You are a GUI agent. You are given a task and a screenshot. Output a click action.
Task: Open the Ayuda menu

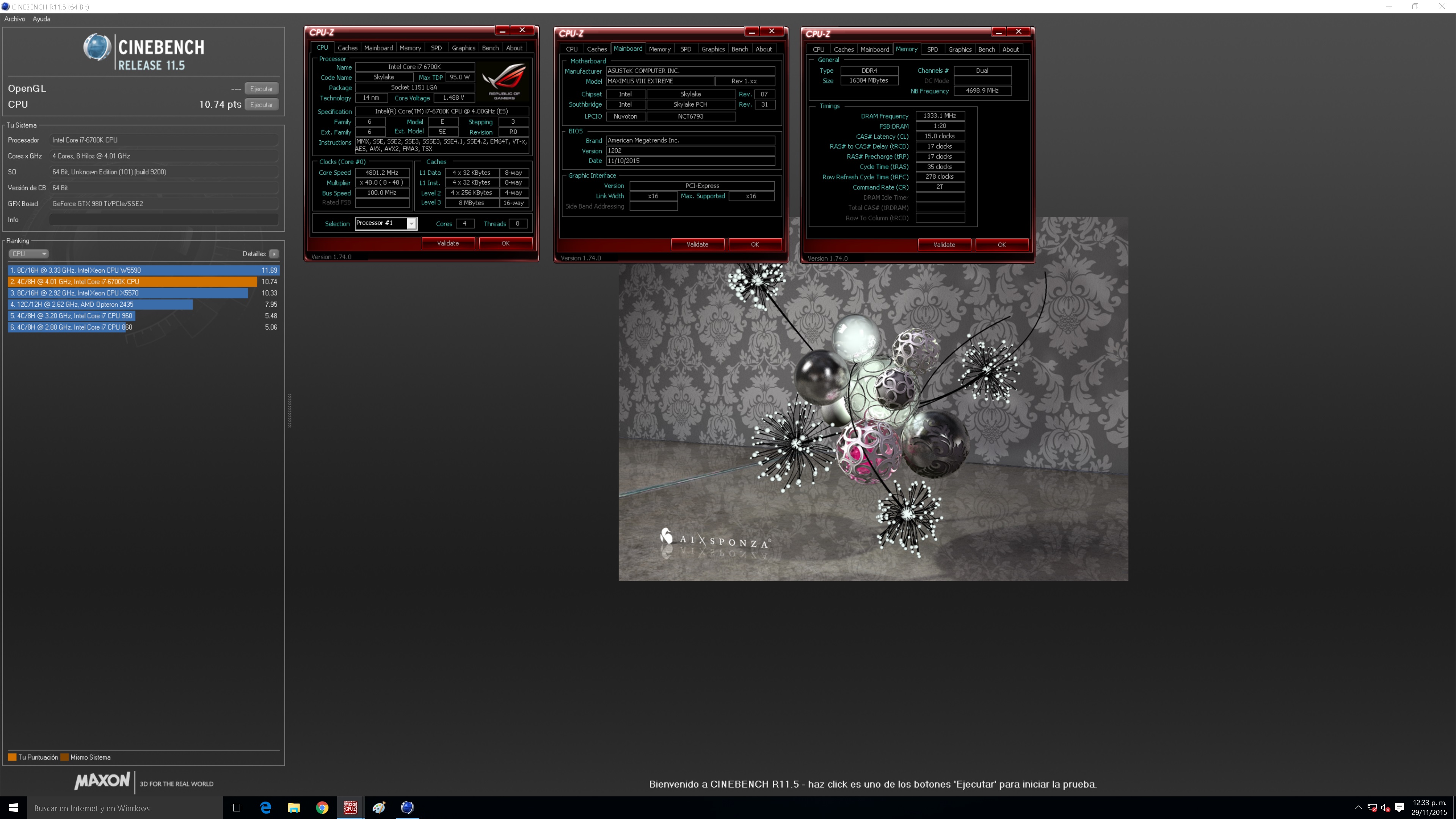[41, 19]
